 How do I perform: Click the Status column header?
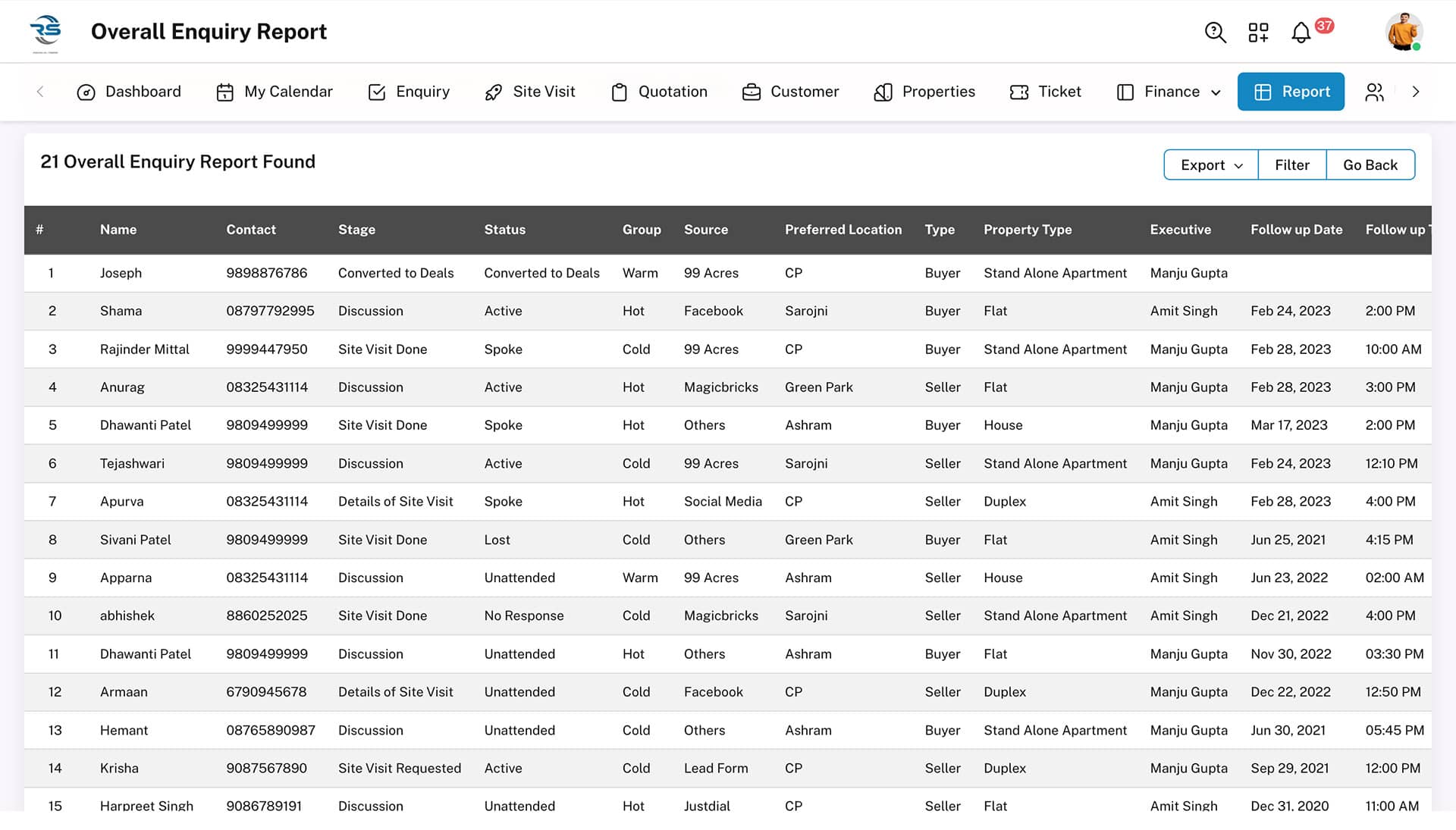[504, 230]
